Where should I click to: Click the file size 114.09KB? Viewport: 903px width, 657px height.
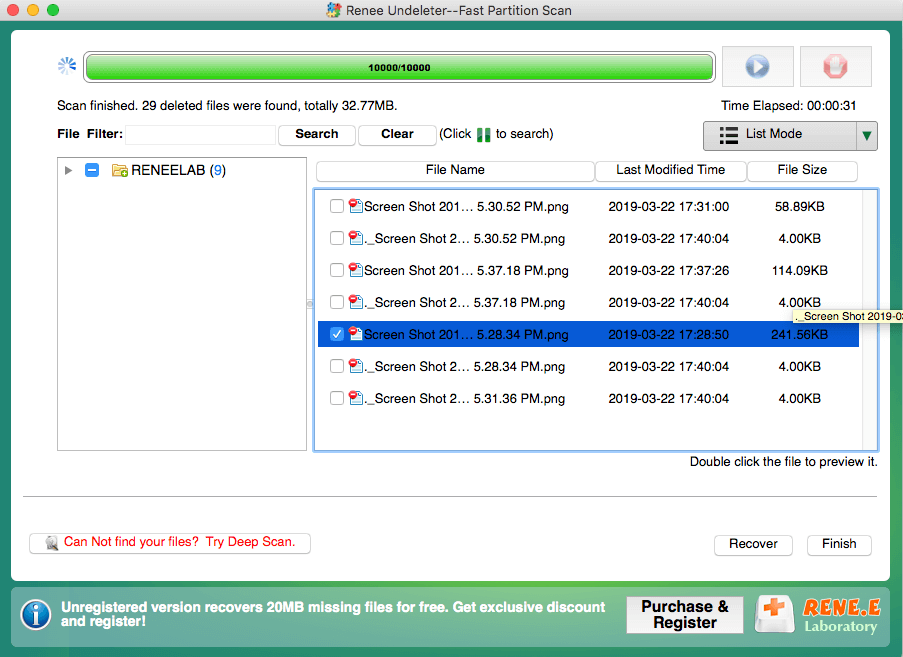tap(799, 271)
